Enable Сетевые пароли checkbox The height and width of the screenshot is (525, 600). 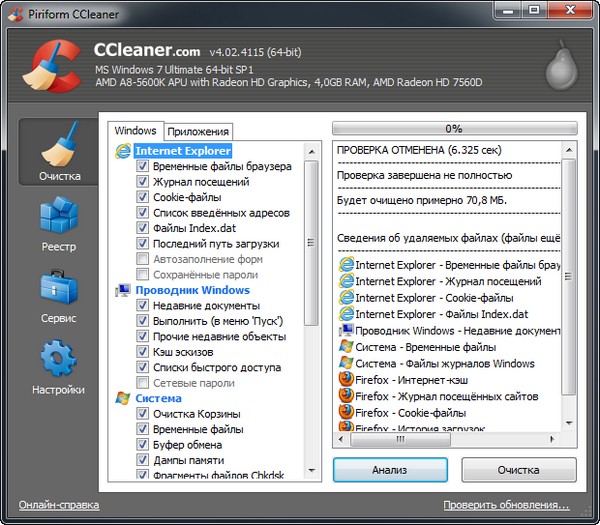coord(142,383)
